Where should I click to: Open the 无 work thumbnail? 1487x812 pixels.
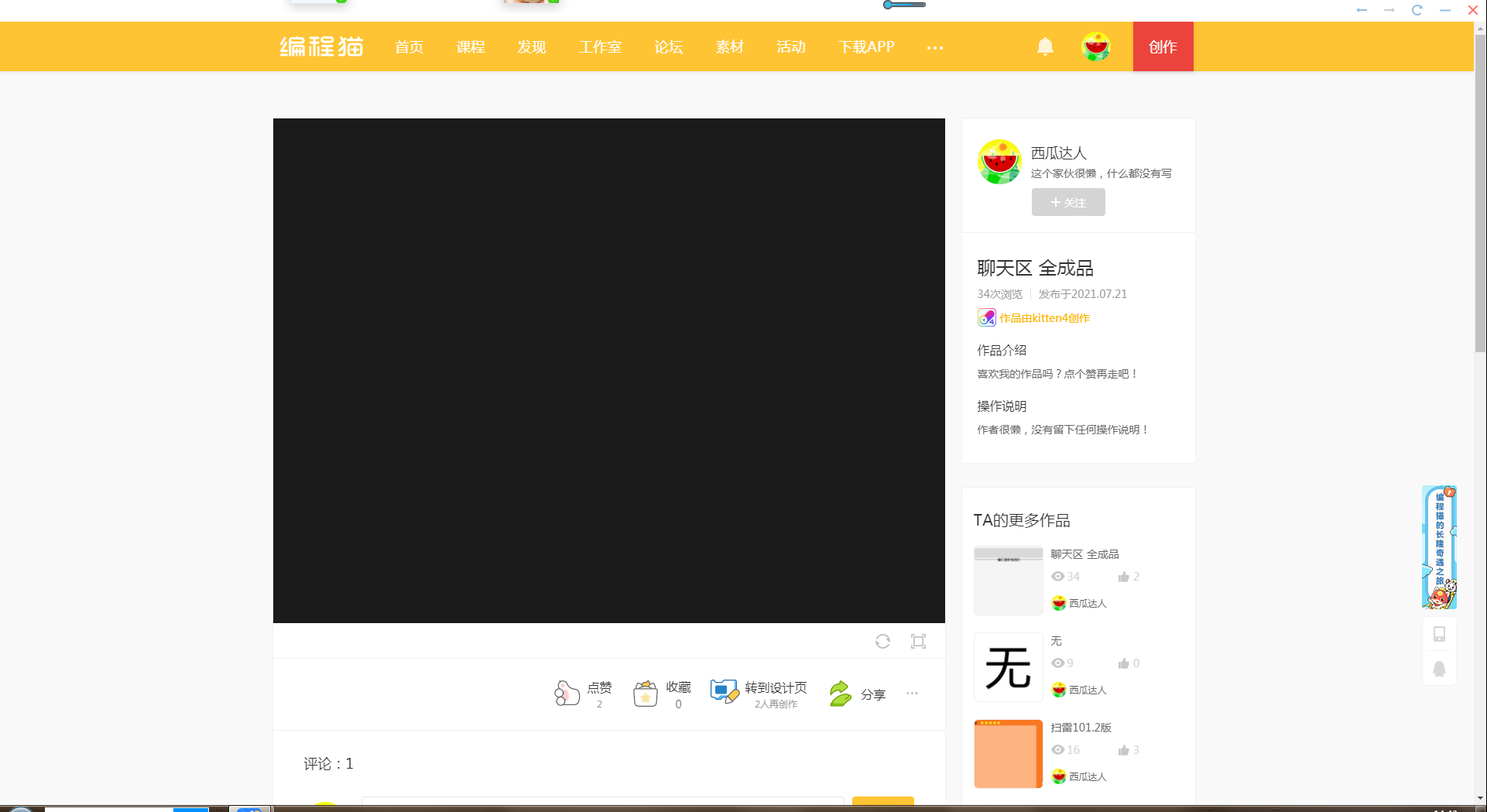pos(1008,667)
